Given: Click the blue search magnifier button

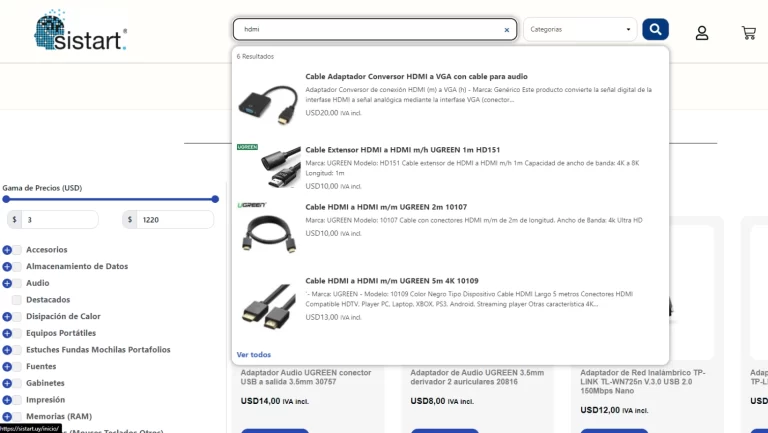Looking at the screenshot, I should point(655,30).
